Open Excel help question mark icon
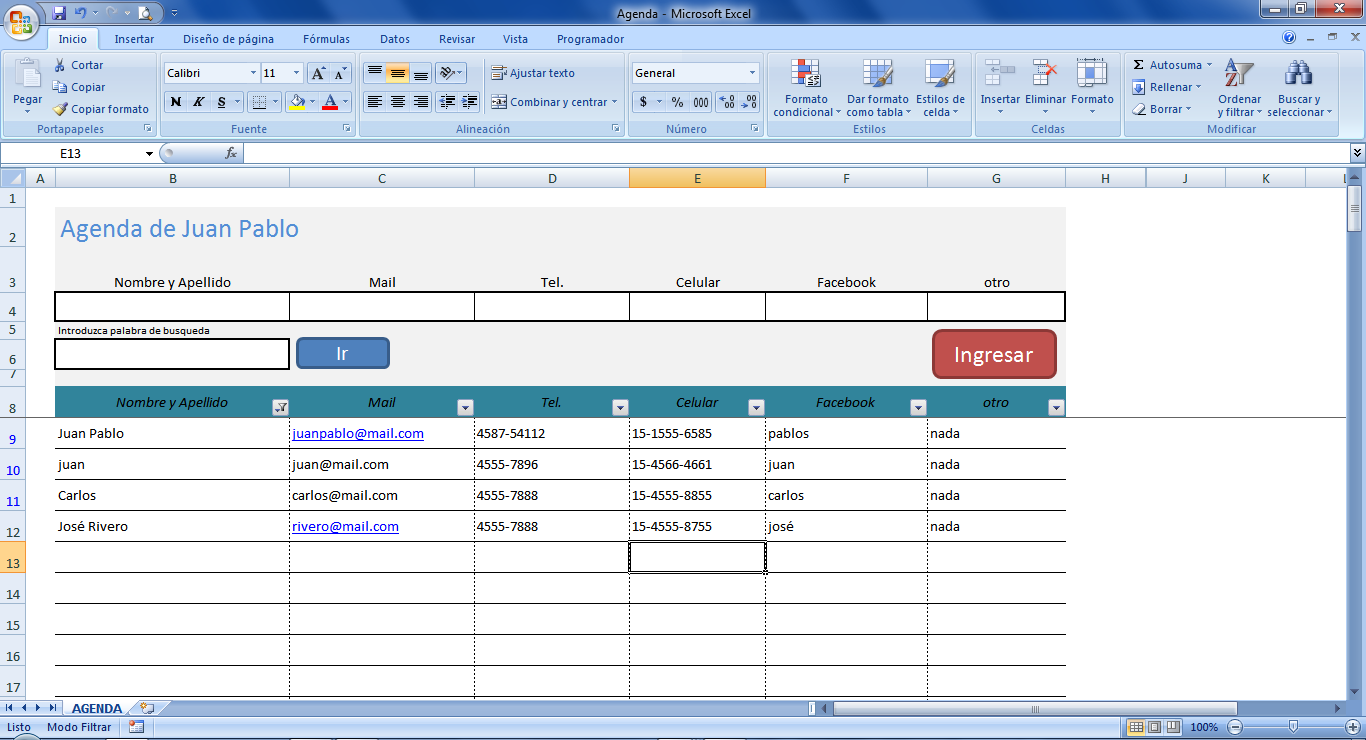The height and width of the screenshot is (740, 1366). 1289,38
